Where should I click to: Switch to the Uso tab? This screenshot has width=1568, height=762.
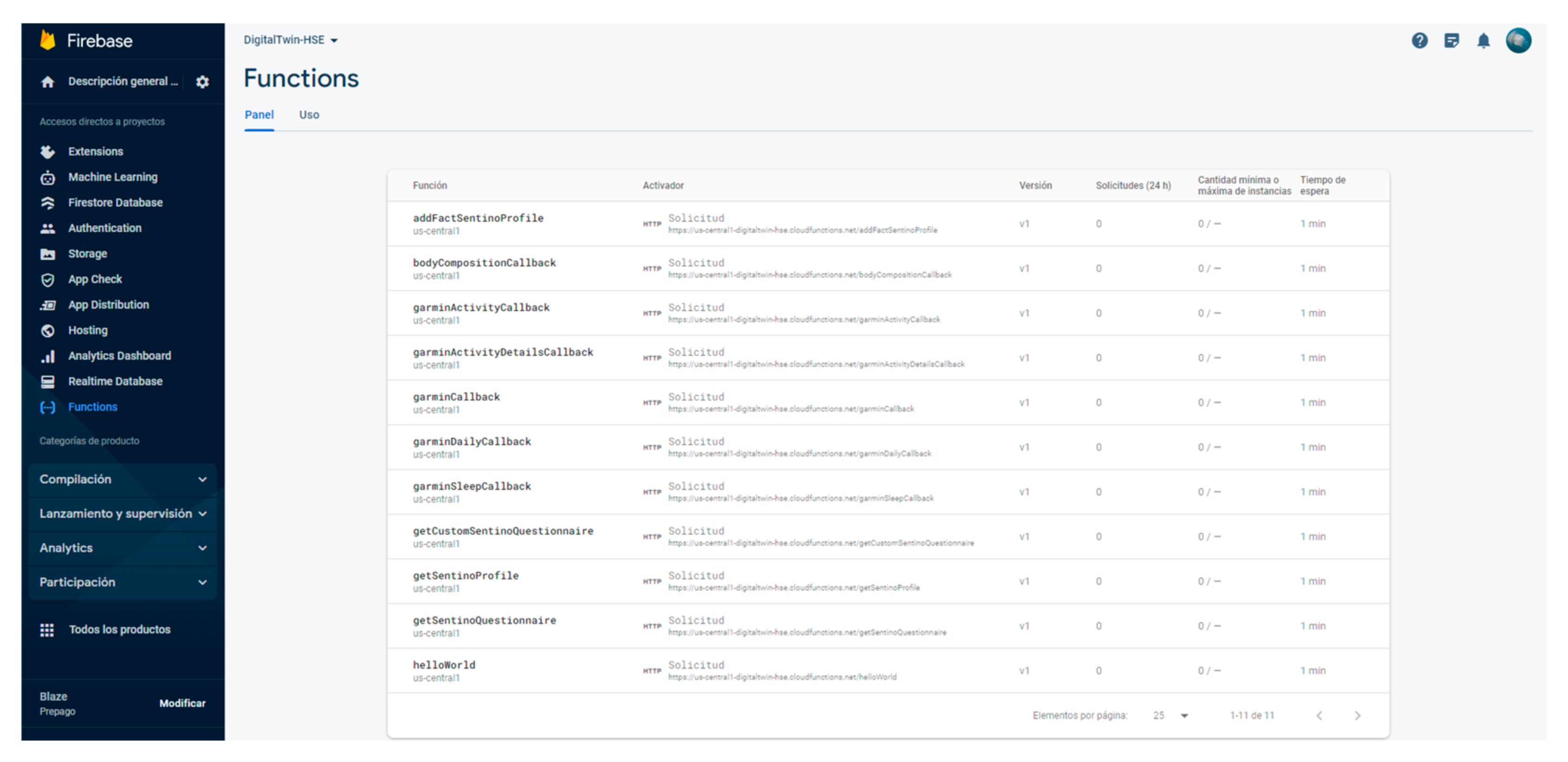(309, 115)
